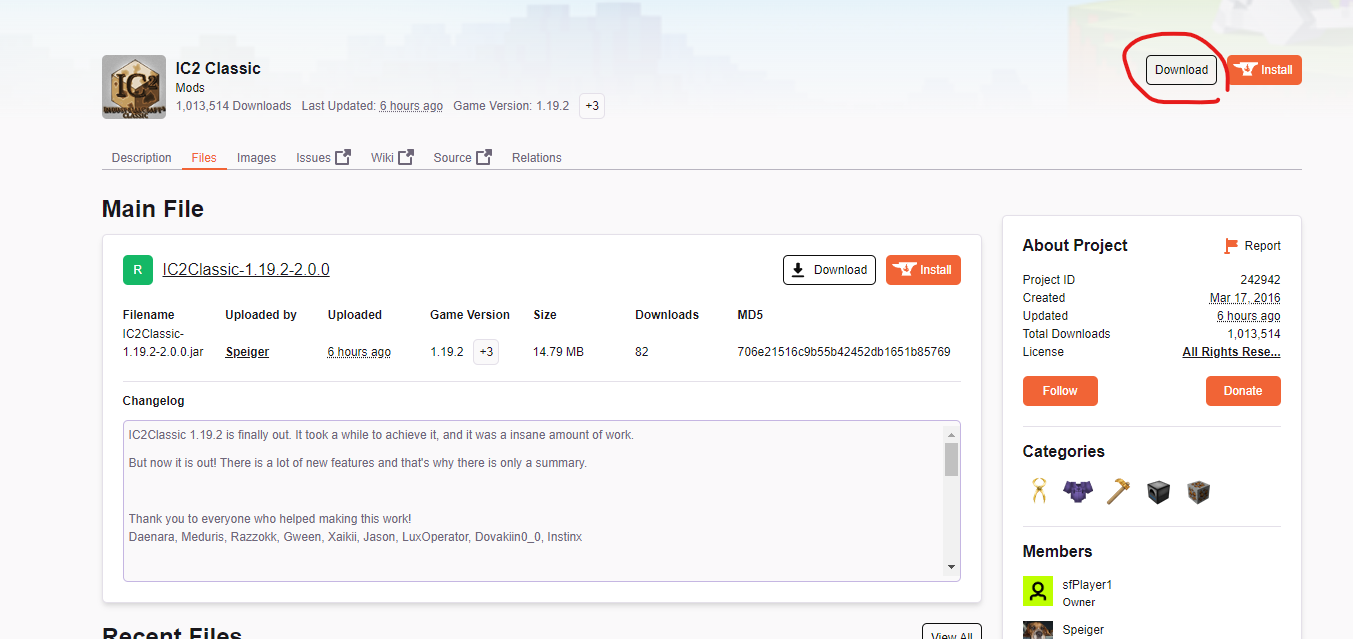Screen dimensions: 1353x639
Task: Choose the ore block category icon
Action: point(1198,491)
